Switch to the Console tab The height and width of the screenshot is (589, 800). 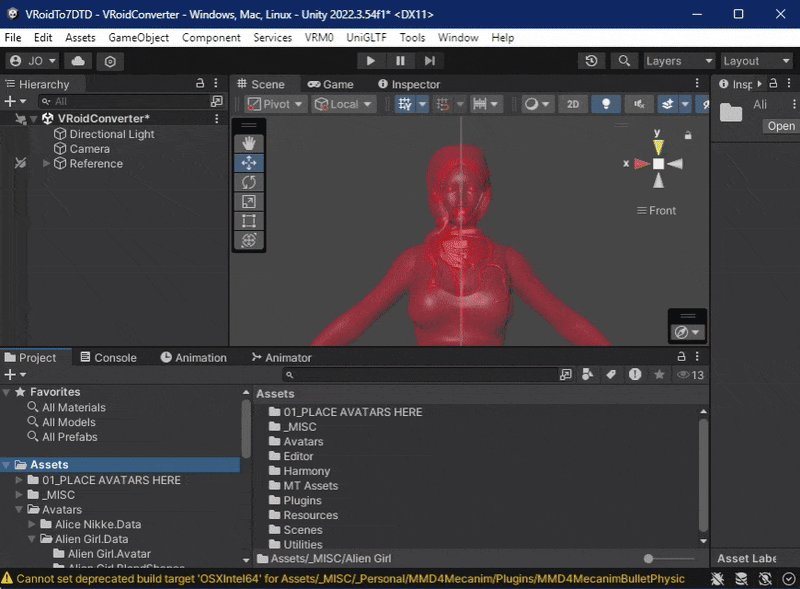pyautogui.click(x=109, y=358)
